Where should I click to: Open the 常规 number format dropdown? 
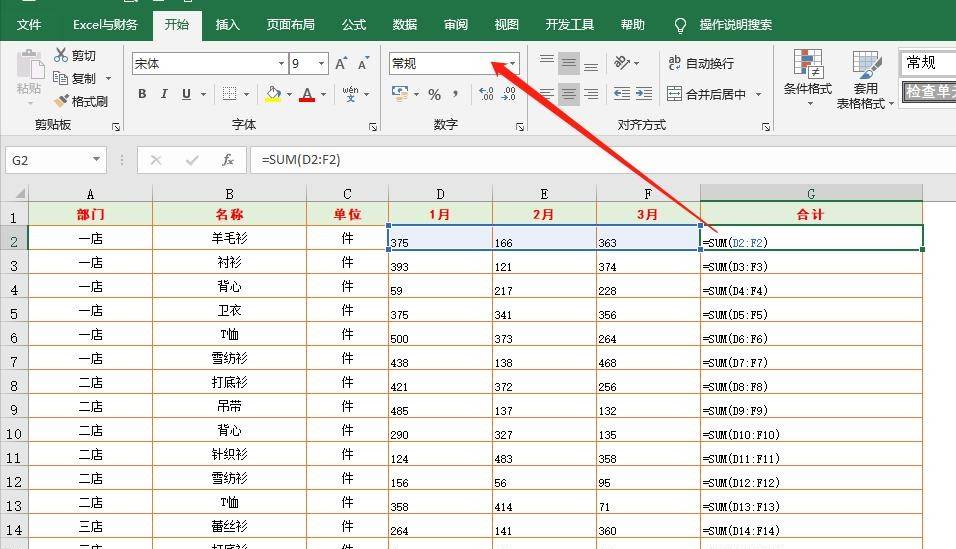[512, 63]
